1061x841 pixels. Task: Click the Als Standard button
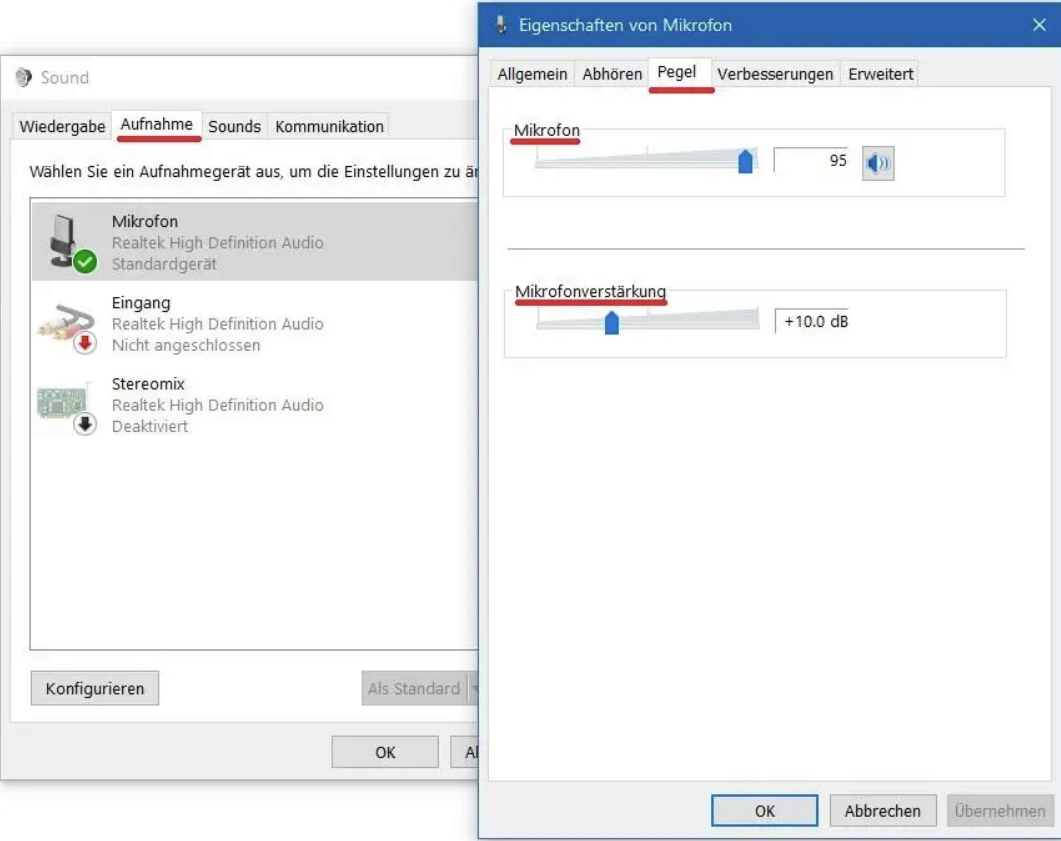tap(414, 688)
